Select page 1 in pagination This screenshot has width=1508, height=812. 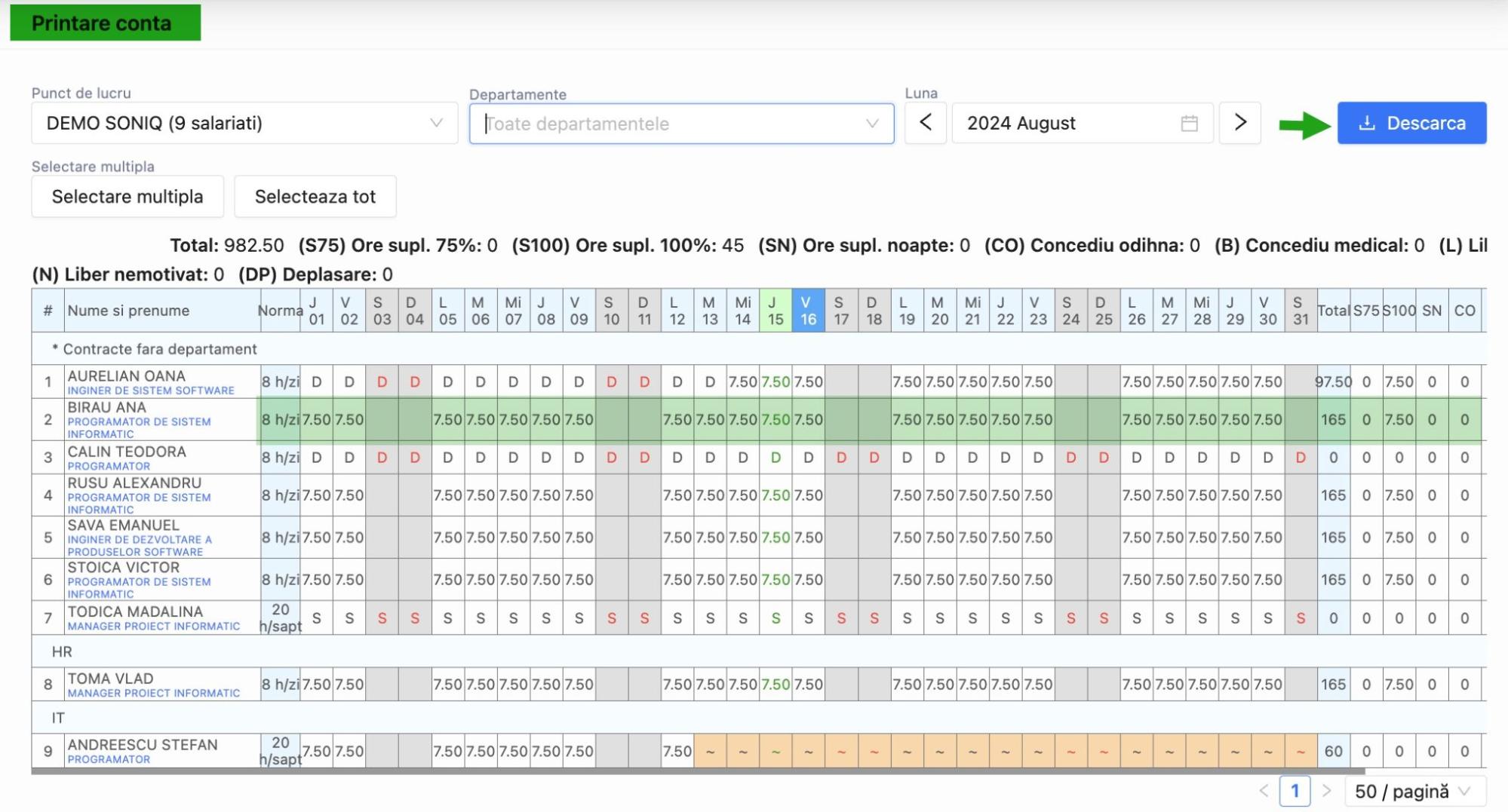[x=1295, y=792]
